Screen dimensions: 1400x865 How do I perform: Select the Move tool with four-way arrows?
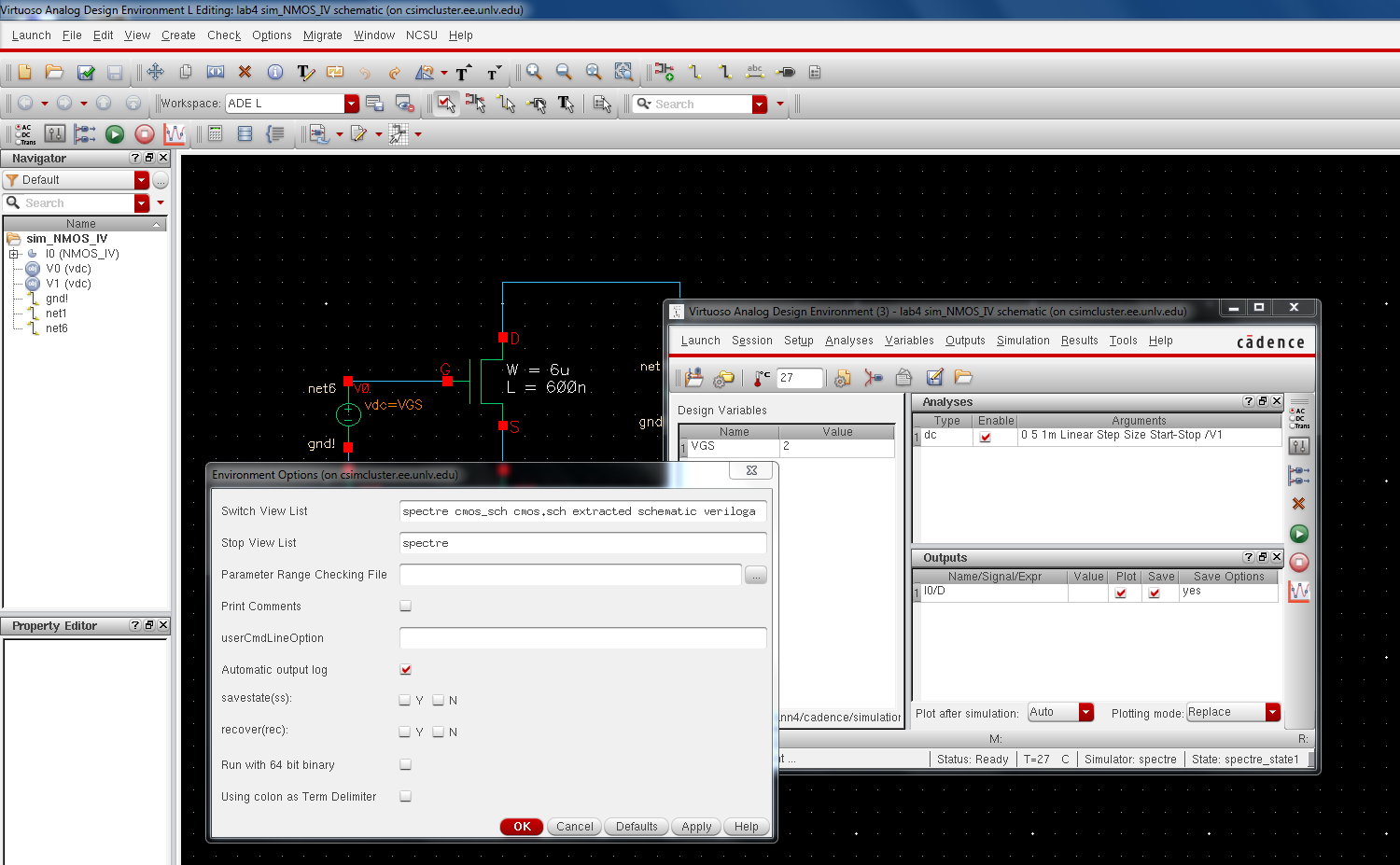click(155, 72)
